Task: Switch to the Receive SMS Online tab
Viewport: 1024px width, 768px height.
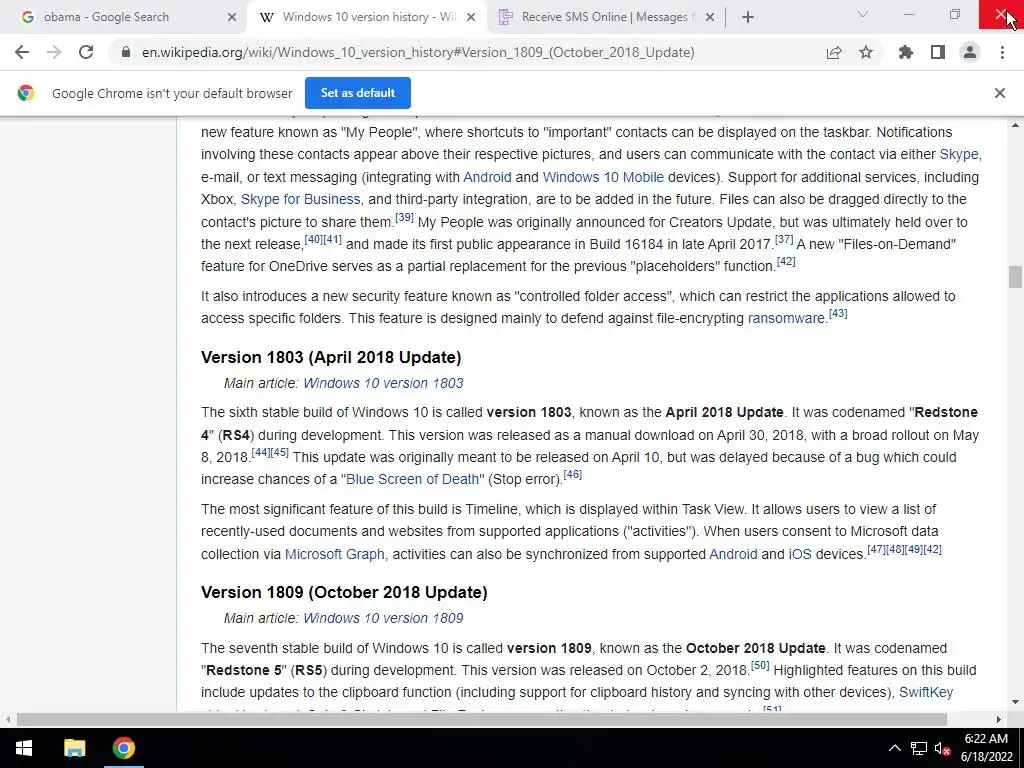Action: [604, 17]
